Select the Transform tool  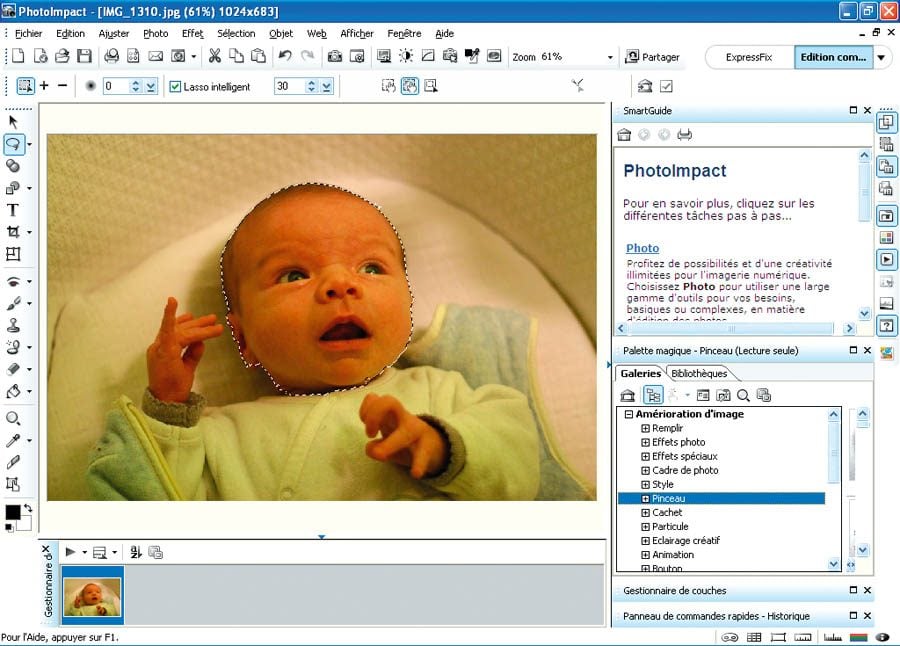(13, 254)
